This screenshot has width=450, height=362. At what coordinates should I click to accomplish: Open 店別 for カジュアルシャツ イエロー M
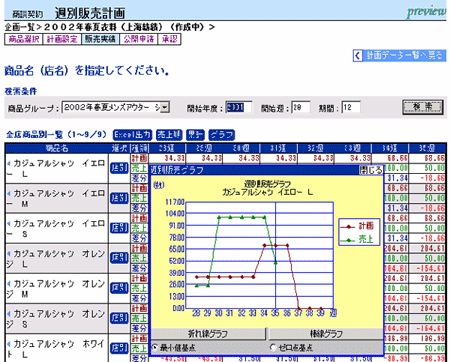tap(119, 198)
